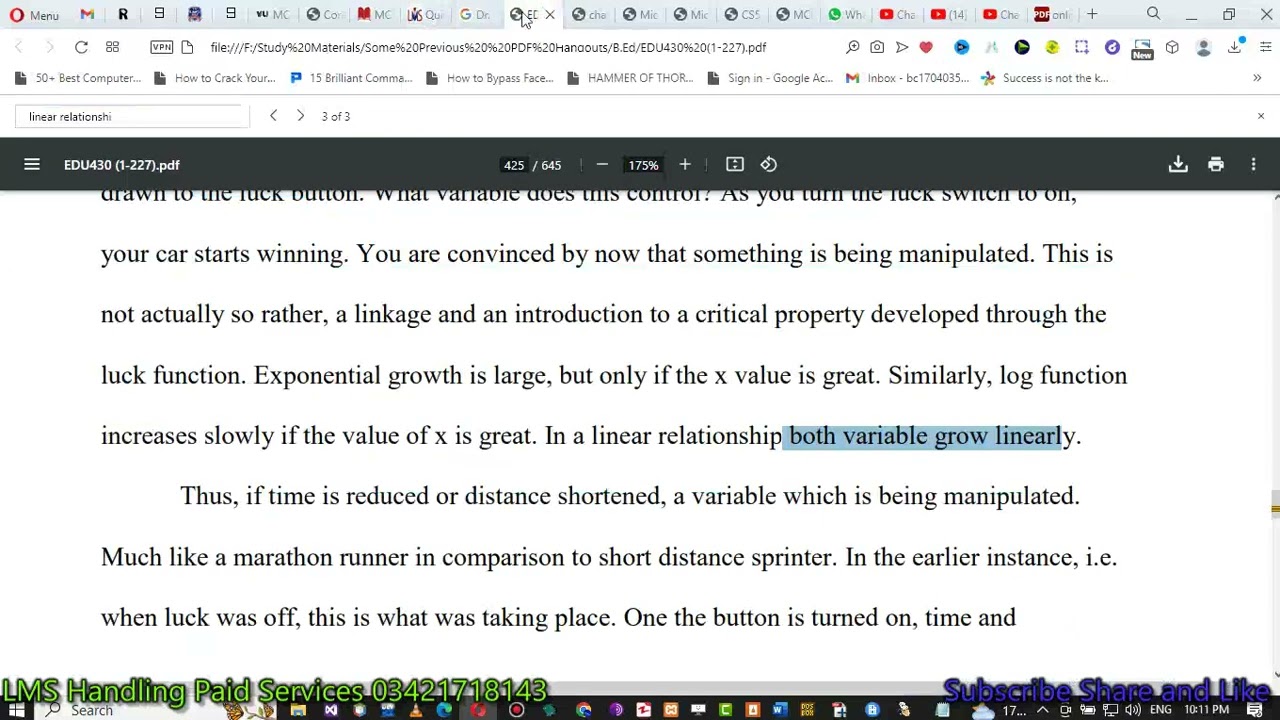
Task: Open Microsoft Word from the taskbar
Action: 779,710
